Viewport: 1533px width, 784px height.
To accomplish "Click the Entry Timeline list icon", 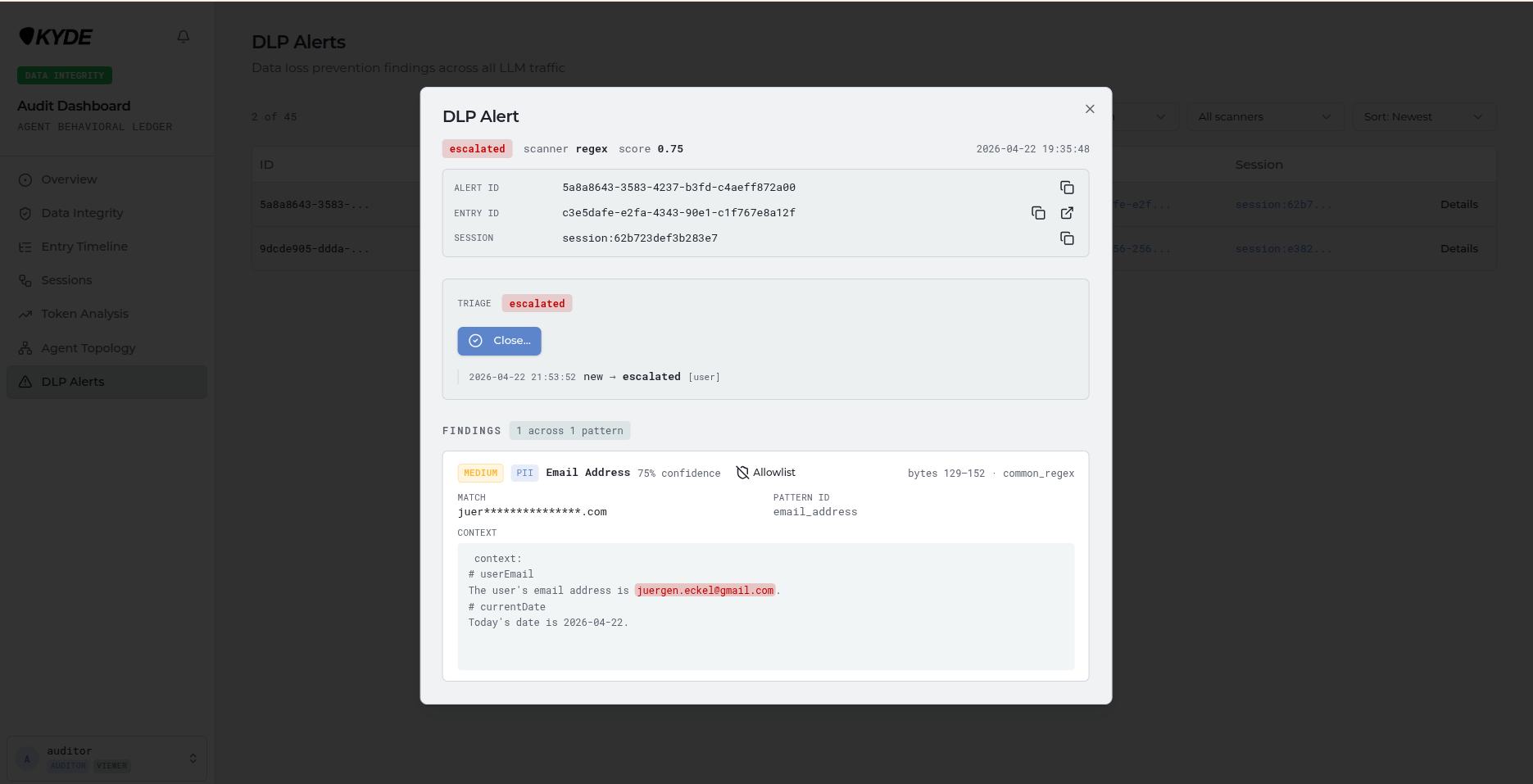I will (x=25, y=247).
